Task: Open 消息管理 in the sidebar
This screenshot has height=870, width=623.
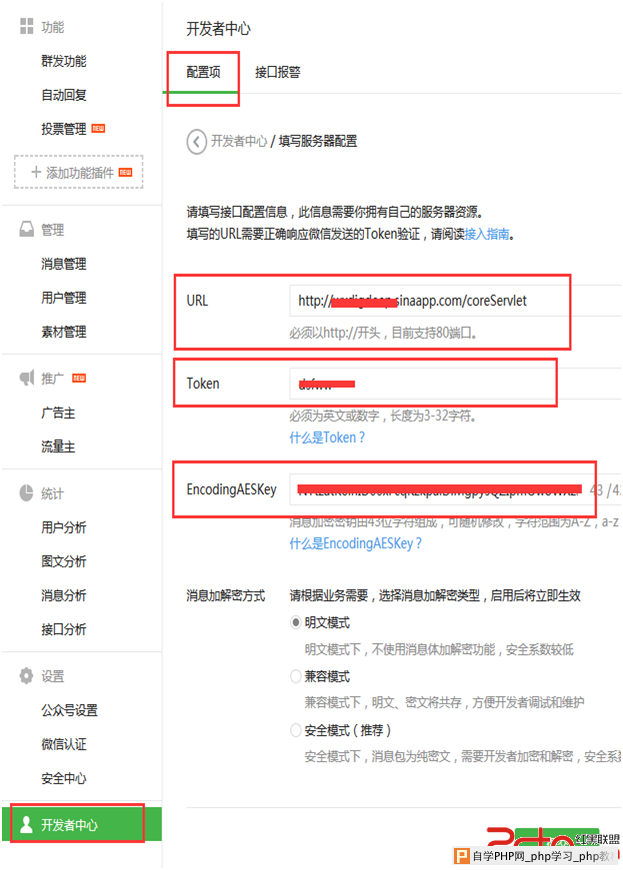Action: click(64, 264)
